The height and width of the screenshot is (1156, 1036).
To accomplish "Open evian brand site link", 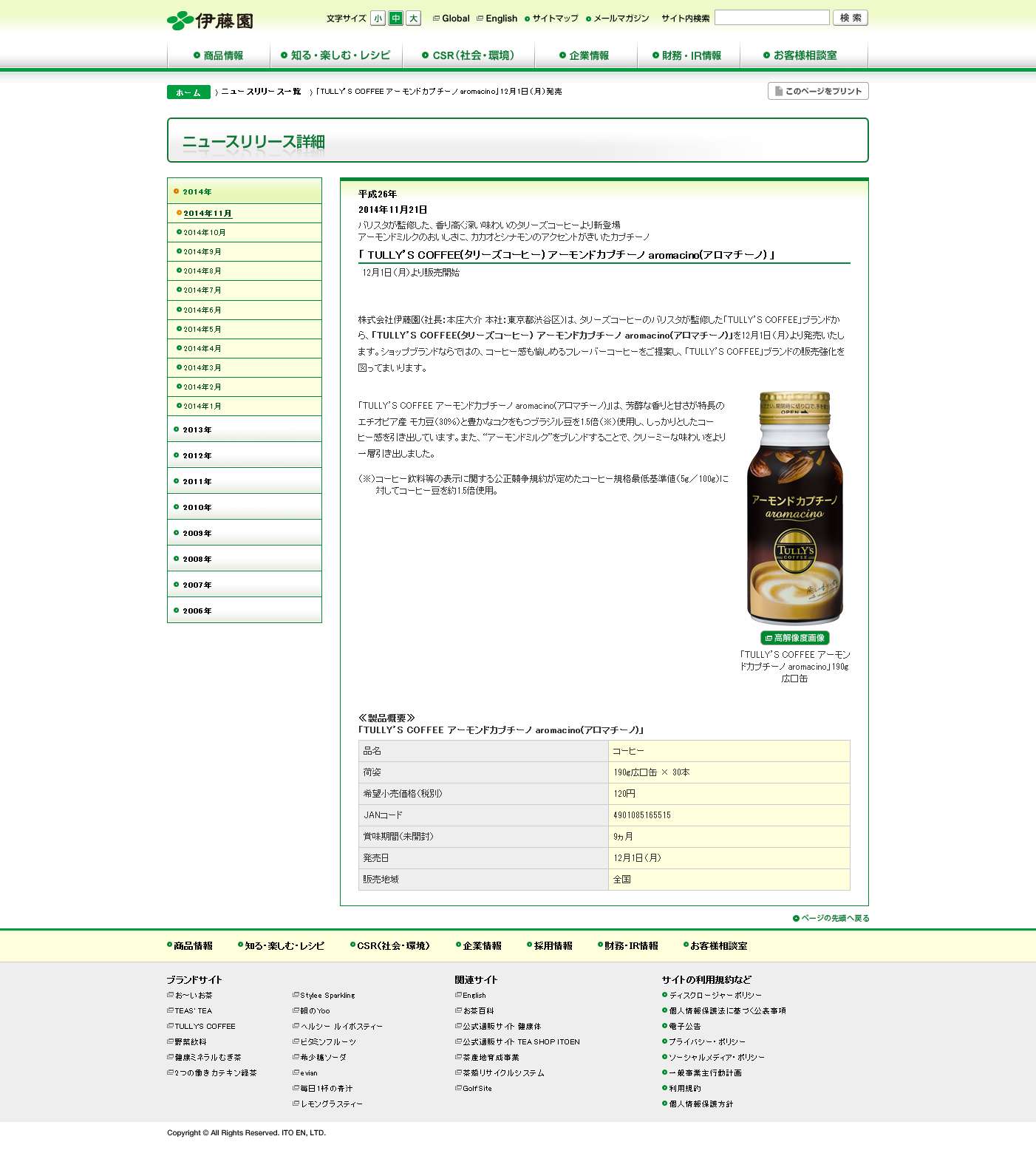I will point(305,1072).
